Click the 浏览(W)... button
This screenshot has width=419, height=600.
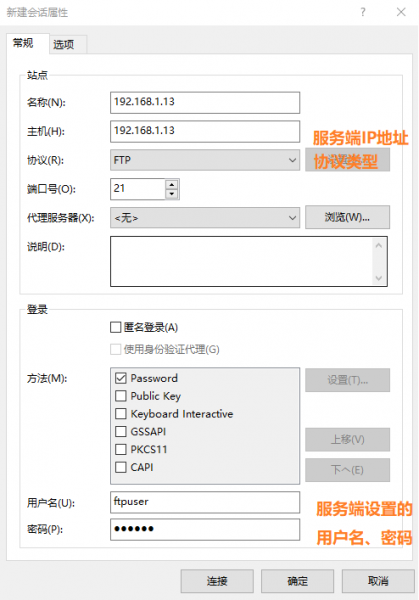coord(347,217)
